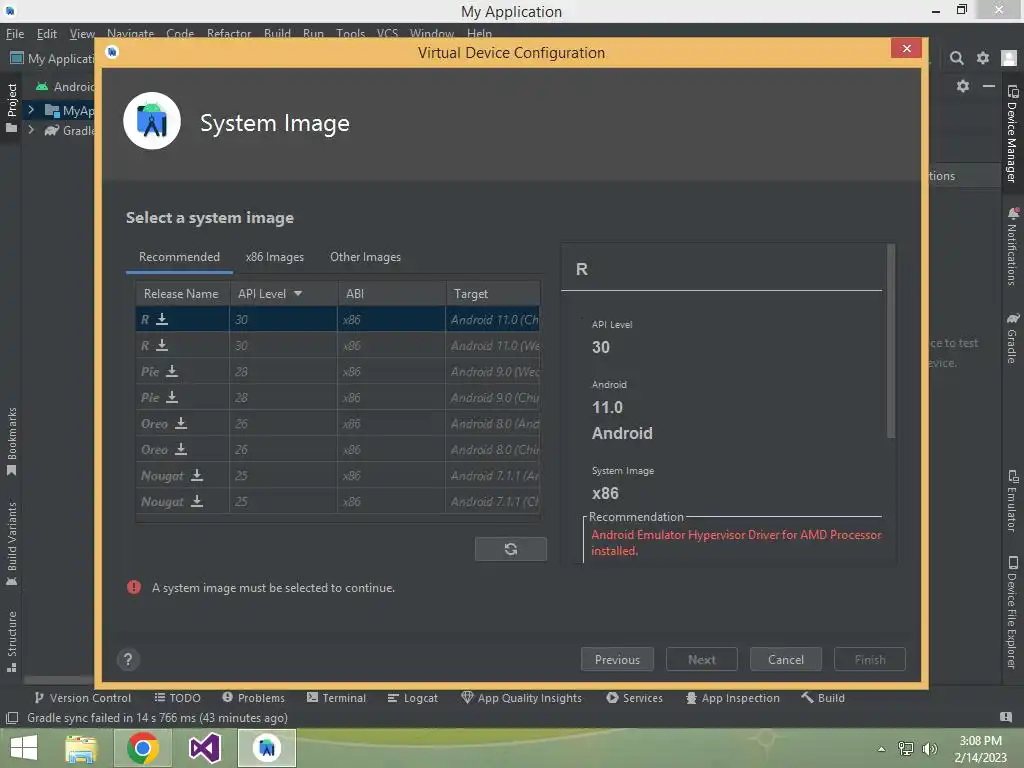Click the search magnifier in Android Studio toolbar
Screen dimensions: 1024x768
[x=957, y=58]
